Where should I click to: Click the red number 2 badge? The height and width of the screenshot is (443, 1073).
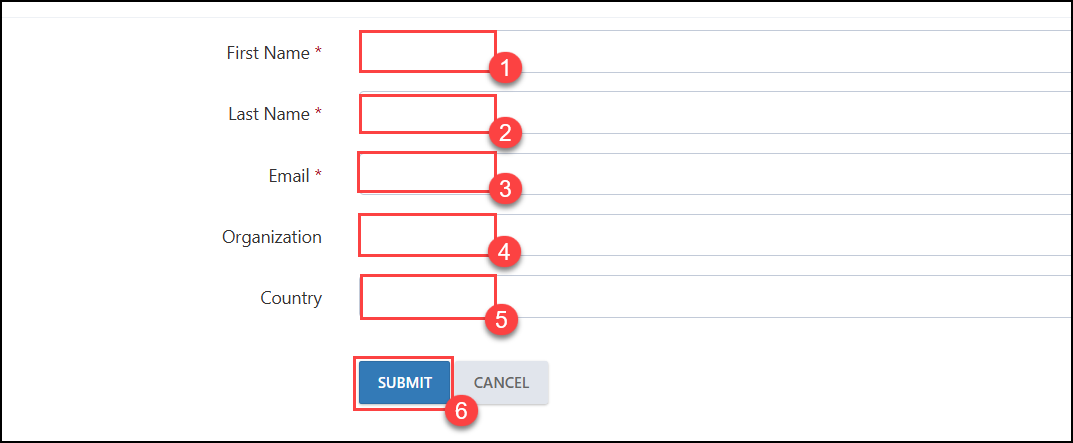[505, 133]
